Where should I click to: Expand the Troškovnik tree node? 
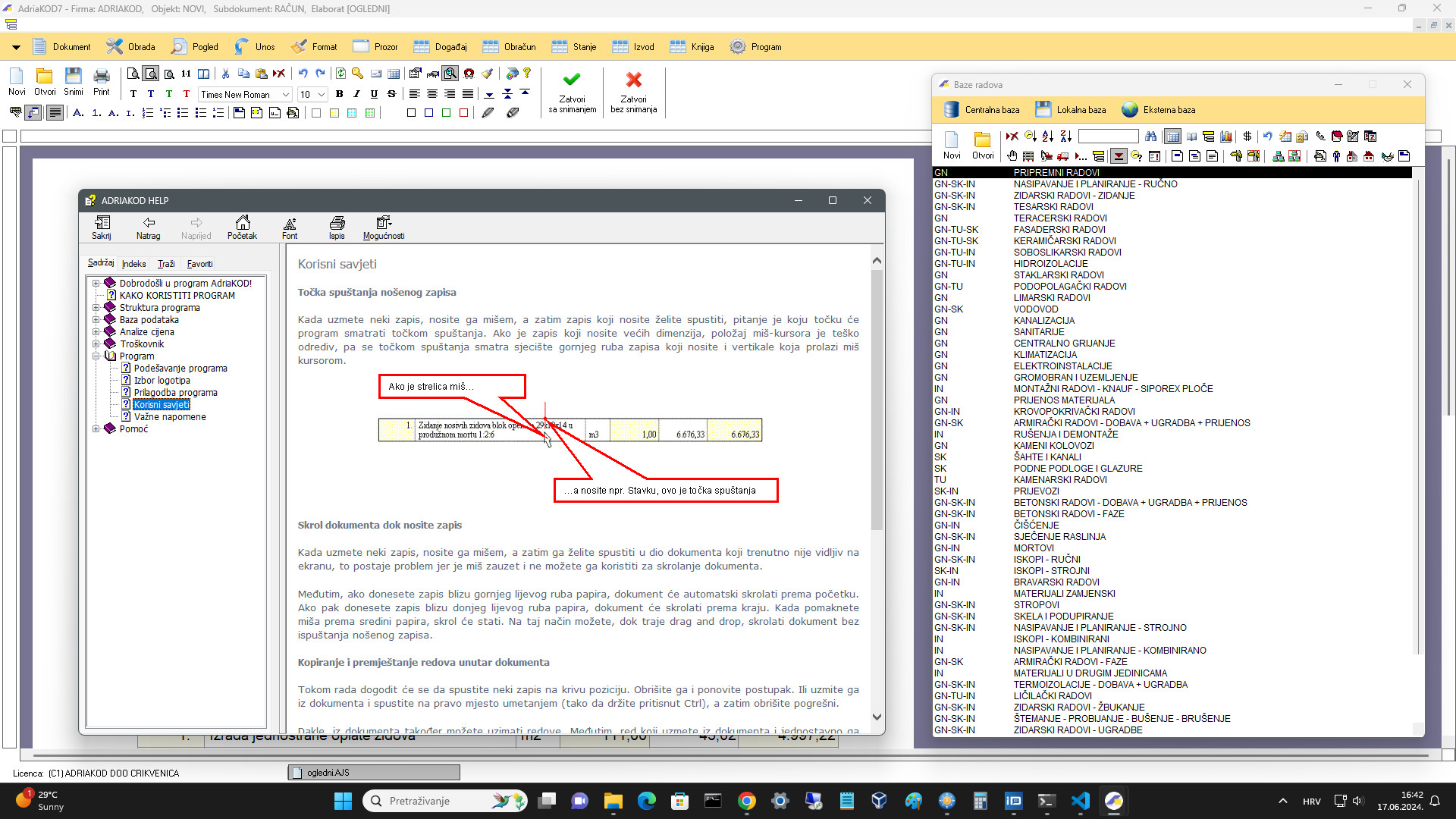[96, 344]
